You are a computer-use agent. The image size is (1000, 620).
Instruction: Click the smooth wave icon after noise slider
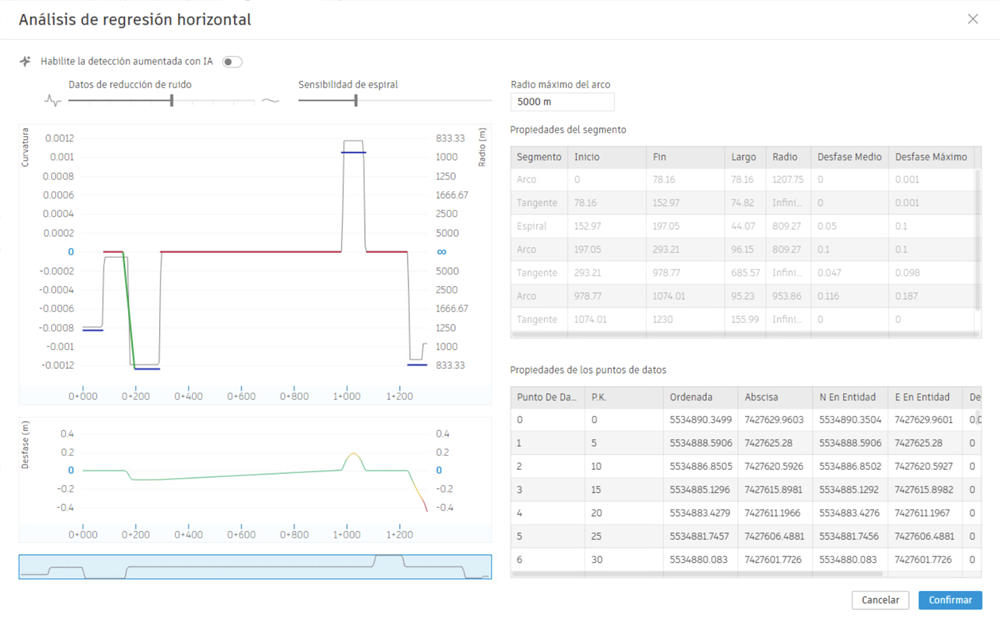(x=270, y=101)
